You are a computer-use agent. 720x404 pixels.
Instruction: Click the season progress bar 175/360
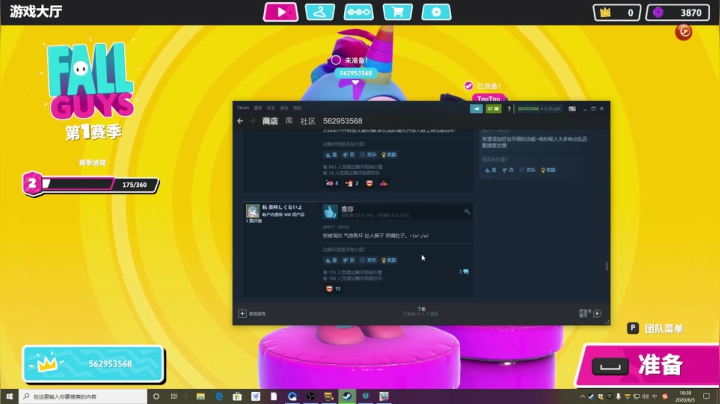coord(101,185)
